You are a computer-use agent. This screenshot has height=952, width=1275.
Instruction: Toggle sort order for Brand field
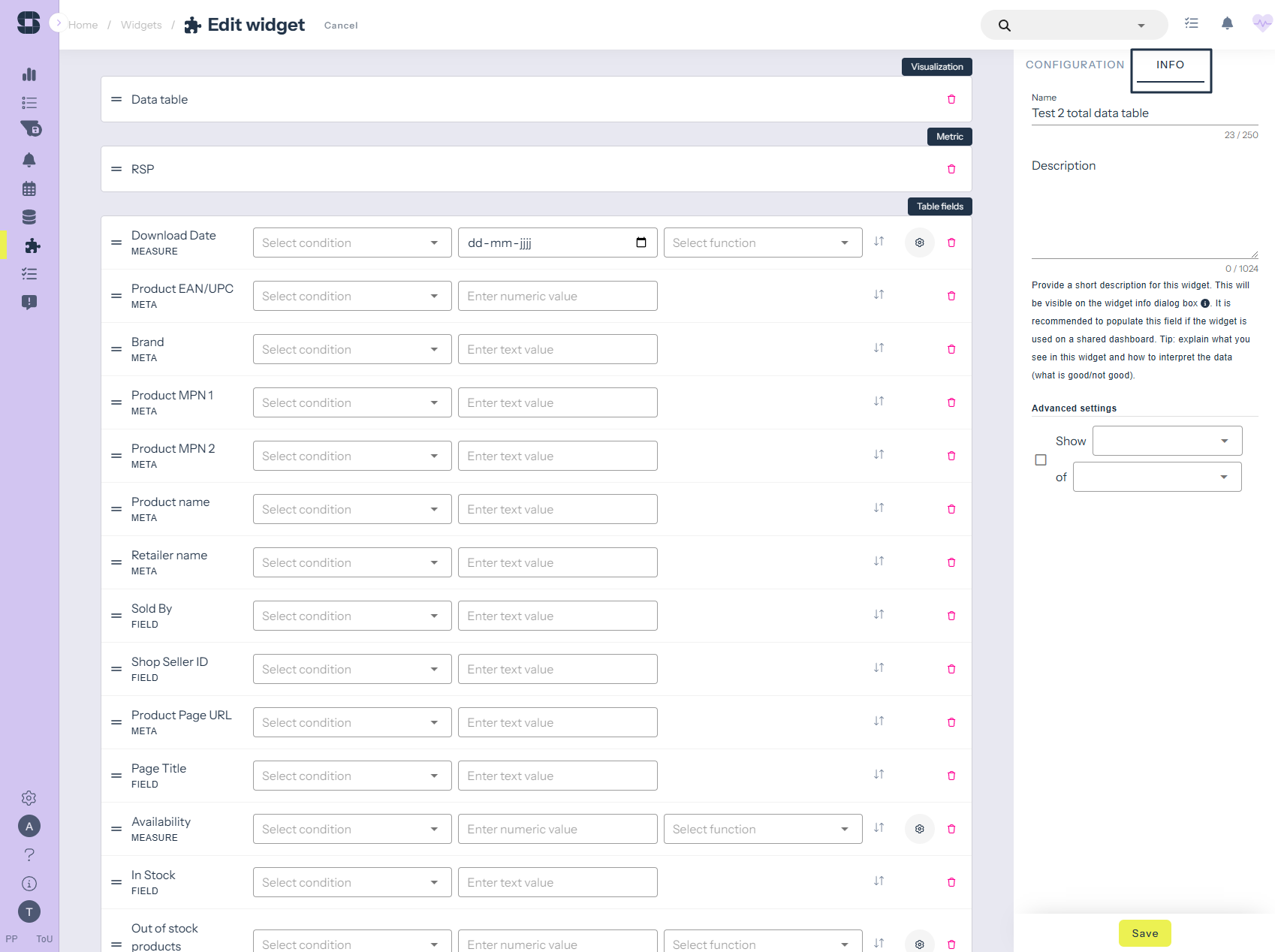(x=879, y=348)
